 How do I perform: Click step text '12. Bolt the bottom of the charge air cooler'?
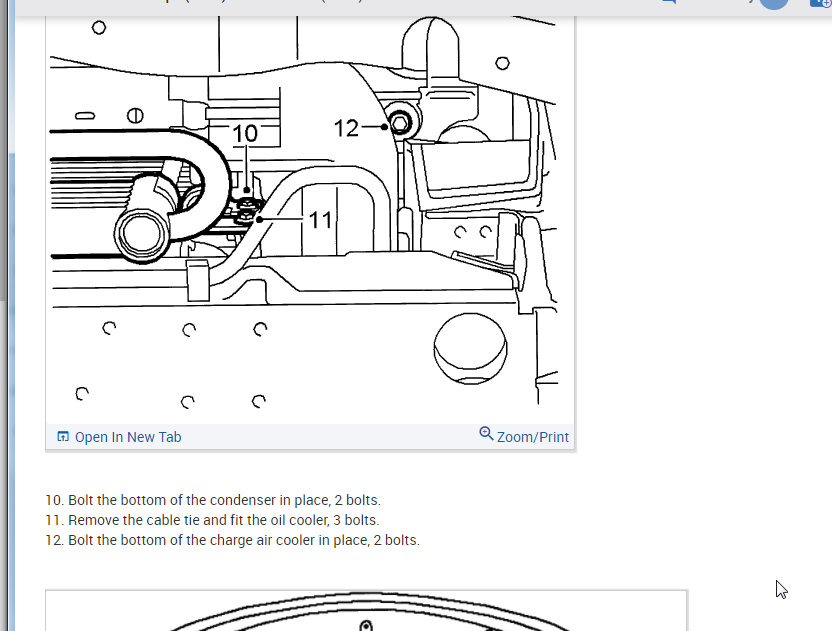[181, 540]
